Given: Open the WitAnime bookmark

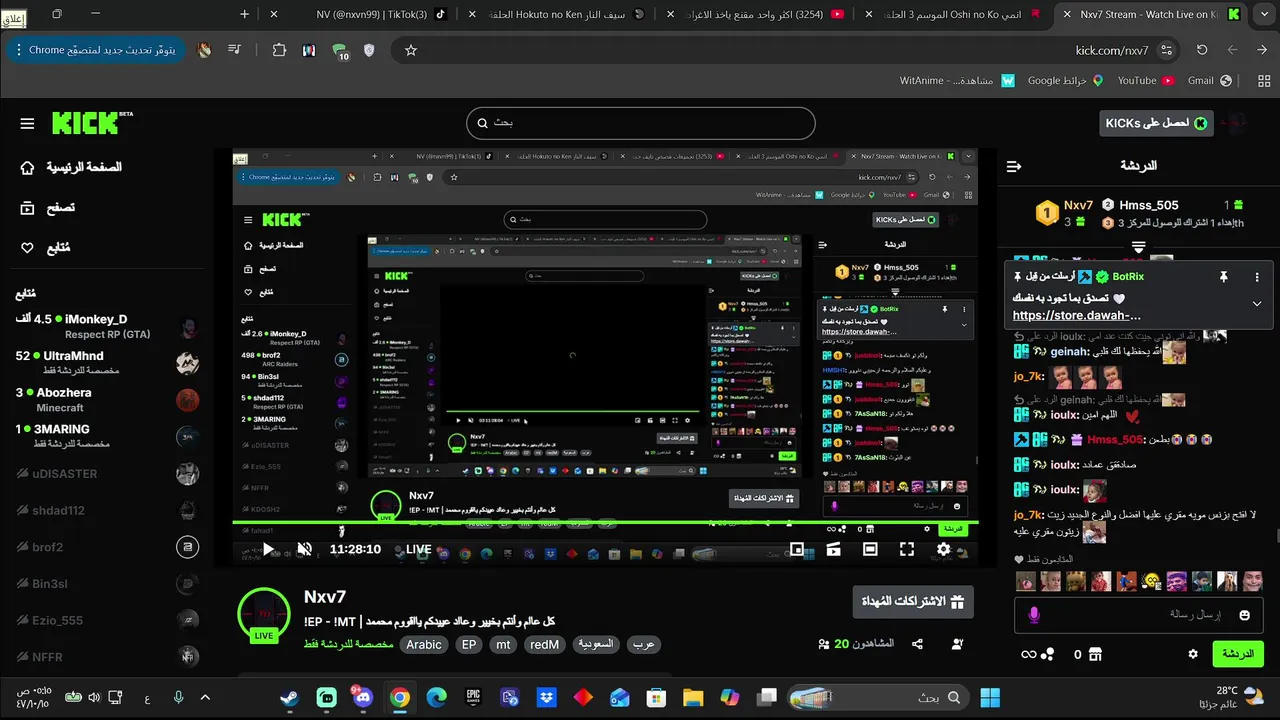Looking at the screenshot, I should point(957,81).
